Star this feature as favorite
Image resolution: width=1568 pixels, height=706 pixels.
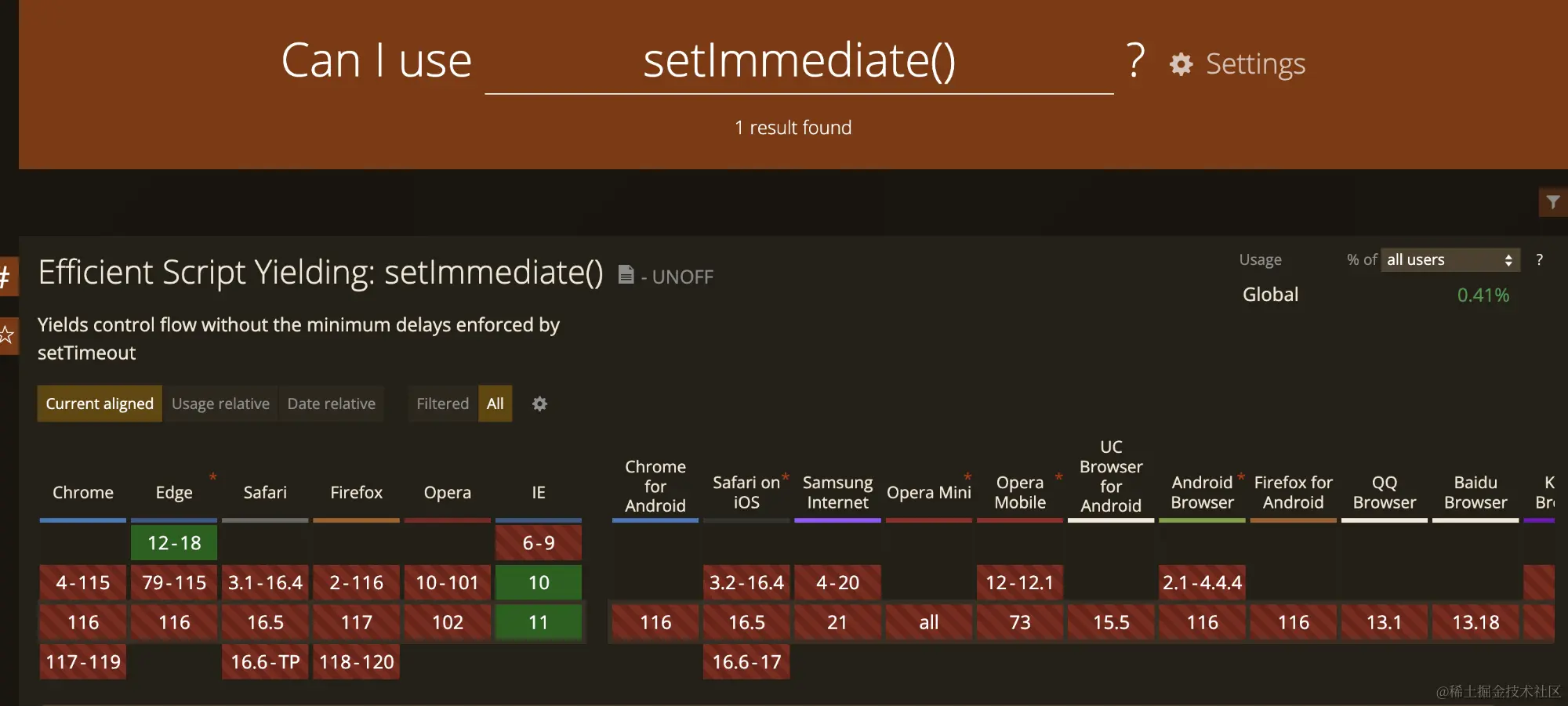(6, 335)
